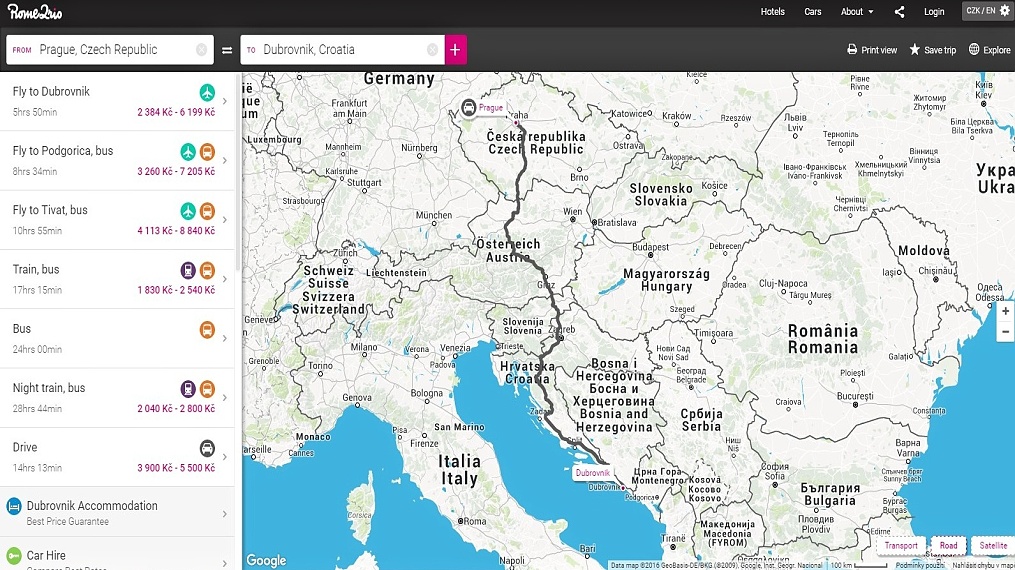Select price 3 260 Kč - 7 205 Kč
The height and width of the screenshot is (570, 1015).
(176, 171)
